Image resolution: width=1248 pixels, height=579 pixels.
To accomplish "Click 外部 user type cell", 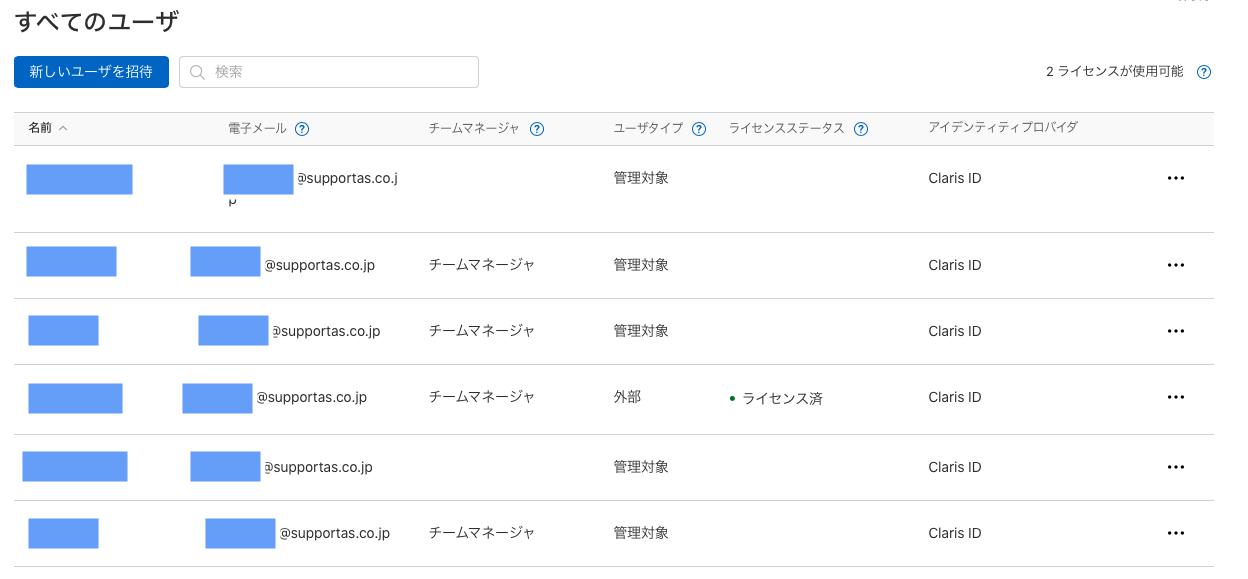I will 627,397.
